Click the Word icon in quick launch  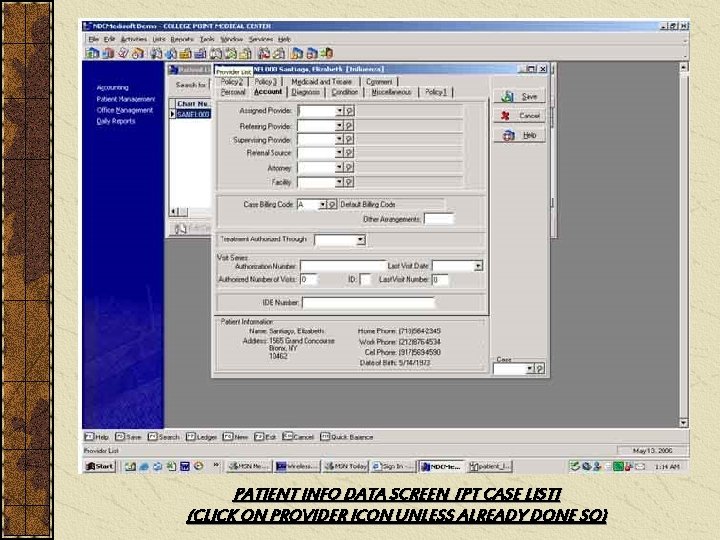click(x=185, y=467)
